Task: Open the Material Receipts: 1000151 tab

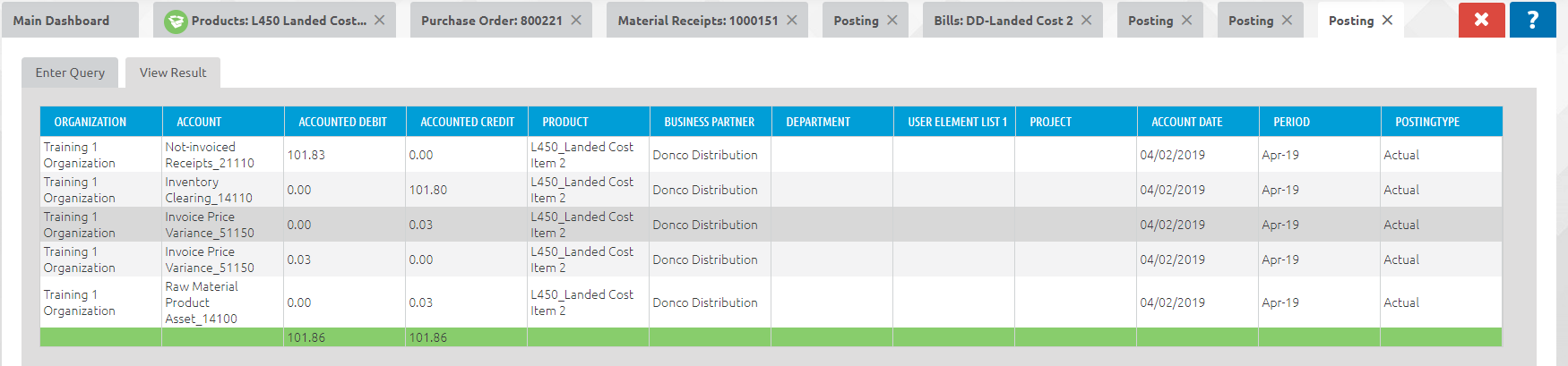Action: 697,21
